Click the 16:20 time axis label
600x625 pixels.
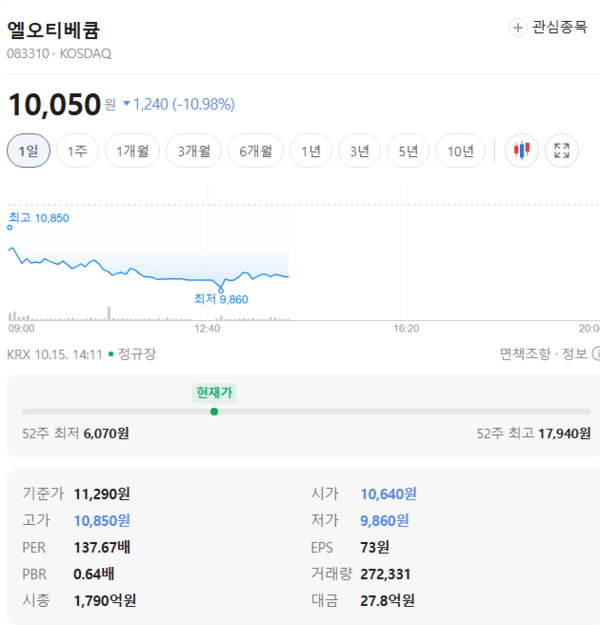[406, 328]
